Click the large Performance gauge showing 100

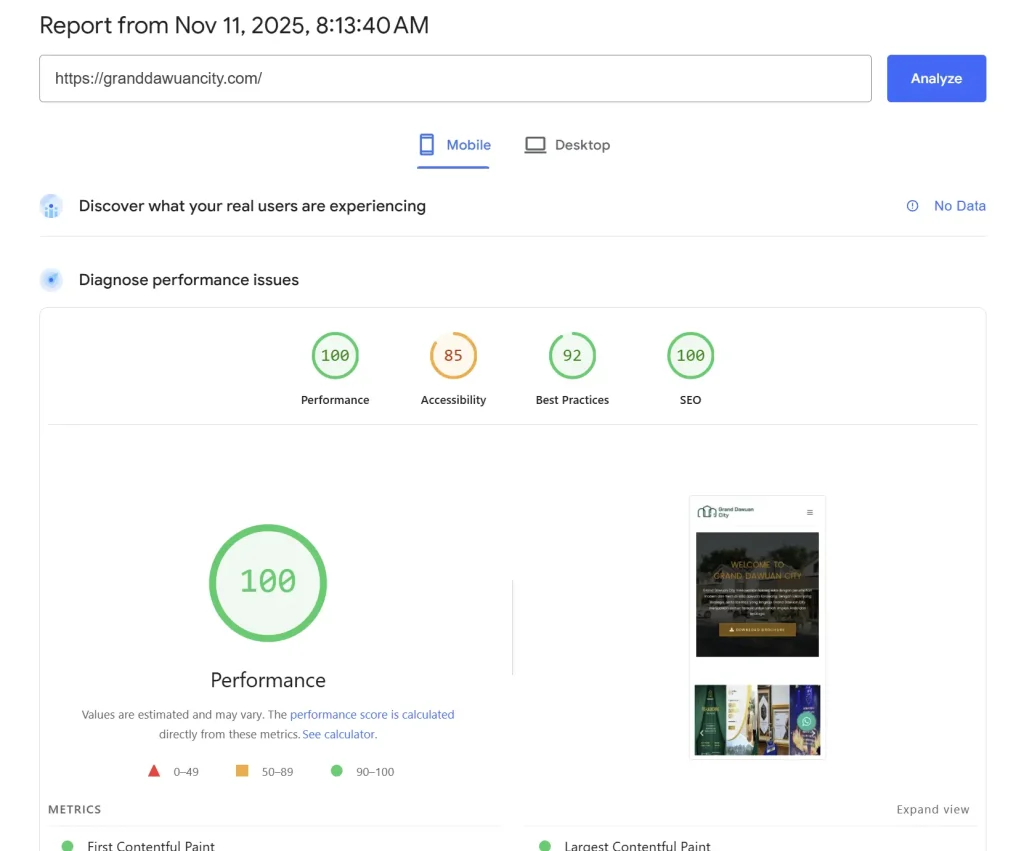[x=267, y=583]
